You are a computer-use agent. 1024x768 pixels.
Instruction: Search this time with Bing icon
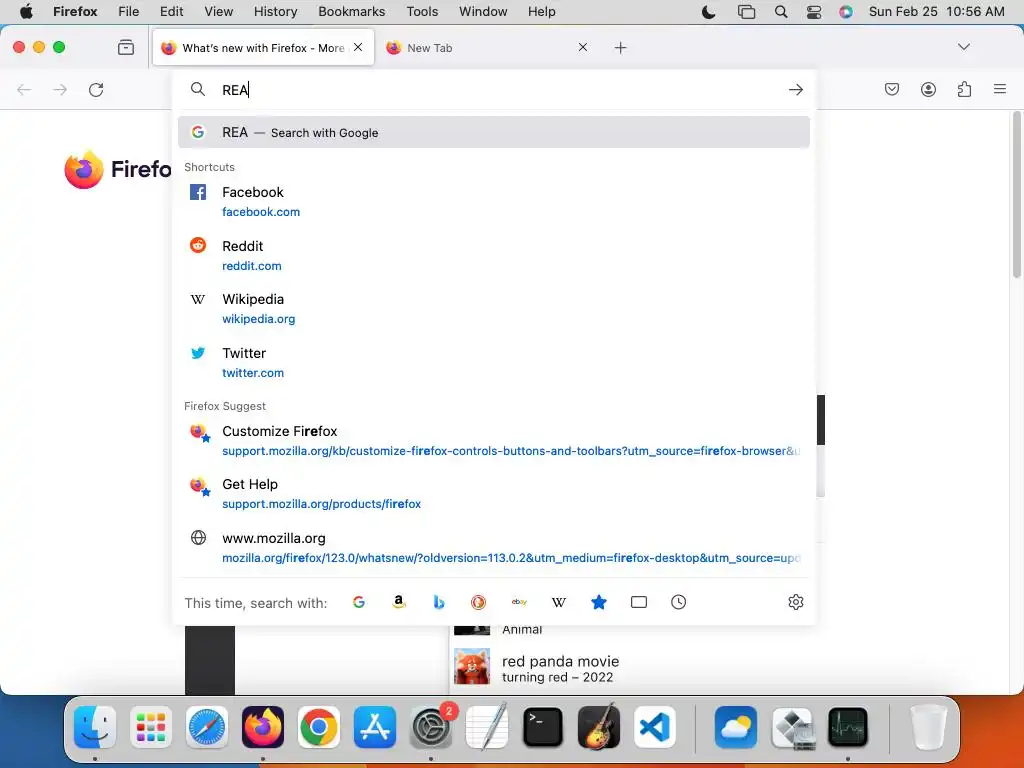click(x=439, y=602)
